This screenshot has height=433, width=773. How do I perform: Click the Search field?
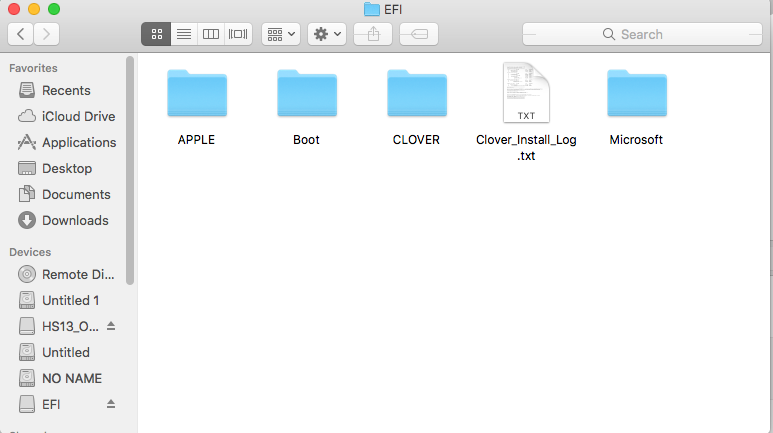[640, 34]
